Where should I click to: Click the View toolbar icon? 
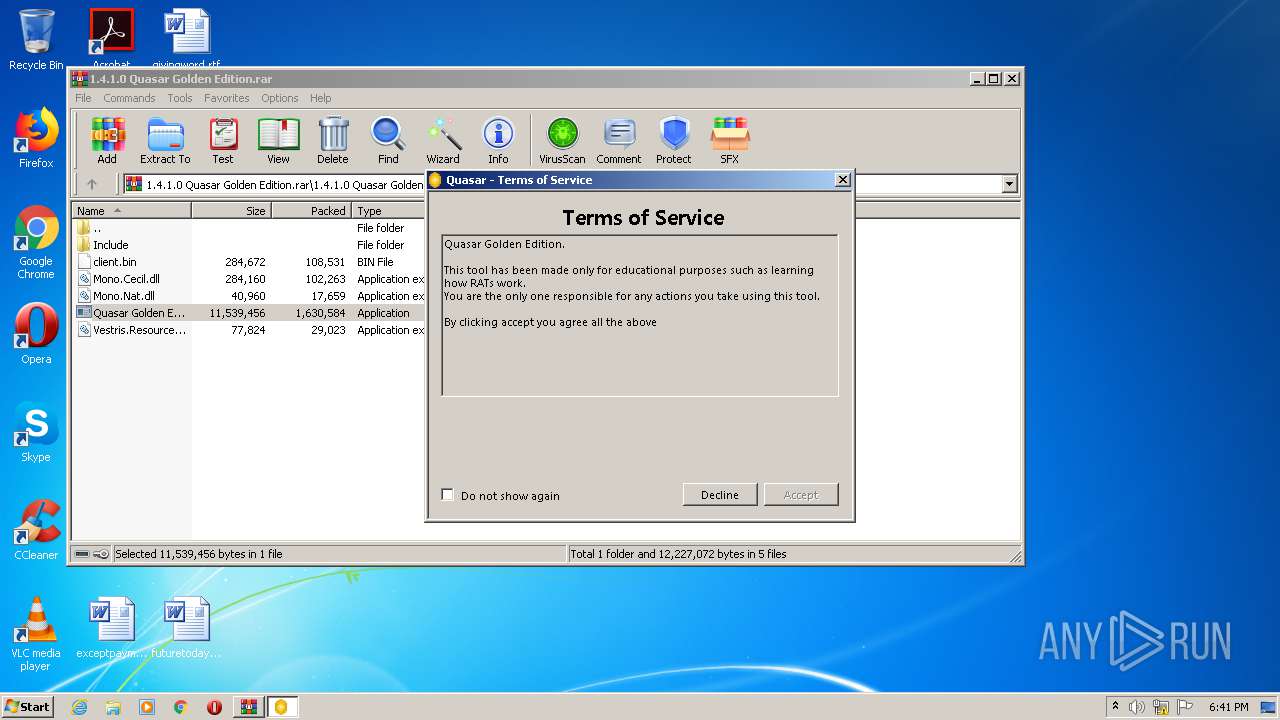278,141
